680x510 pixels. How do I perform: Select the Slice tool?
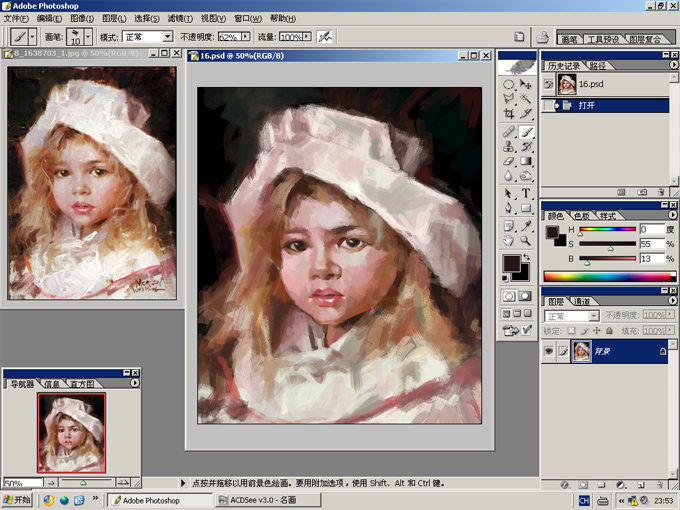[x=525, y=114]
